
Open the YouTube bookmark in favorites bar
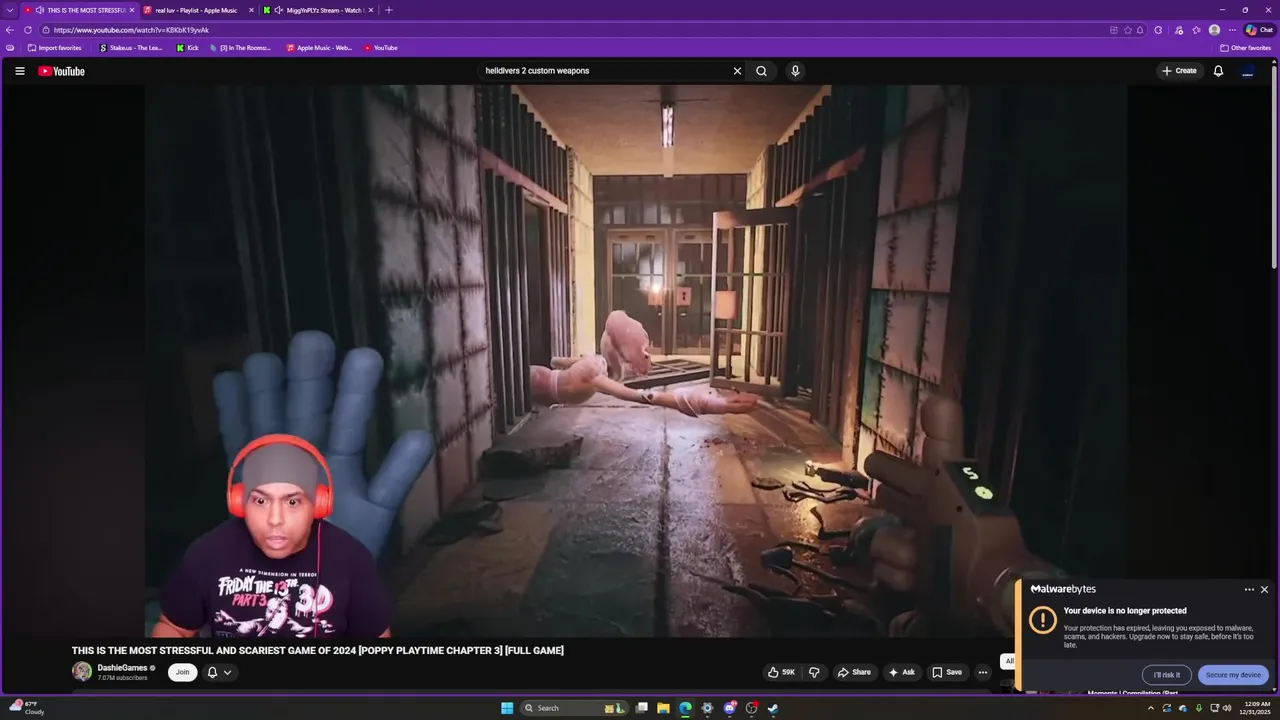381,48
